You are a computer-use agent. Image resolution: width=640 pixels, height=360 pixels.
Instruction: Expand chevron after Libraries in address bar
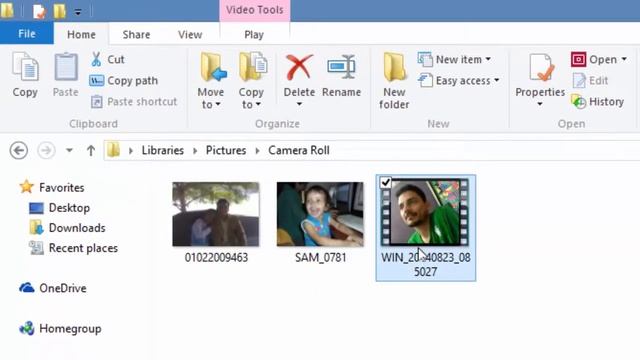(x=195, y=151)
